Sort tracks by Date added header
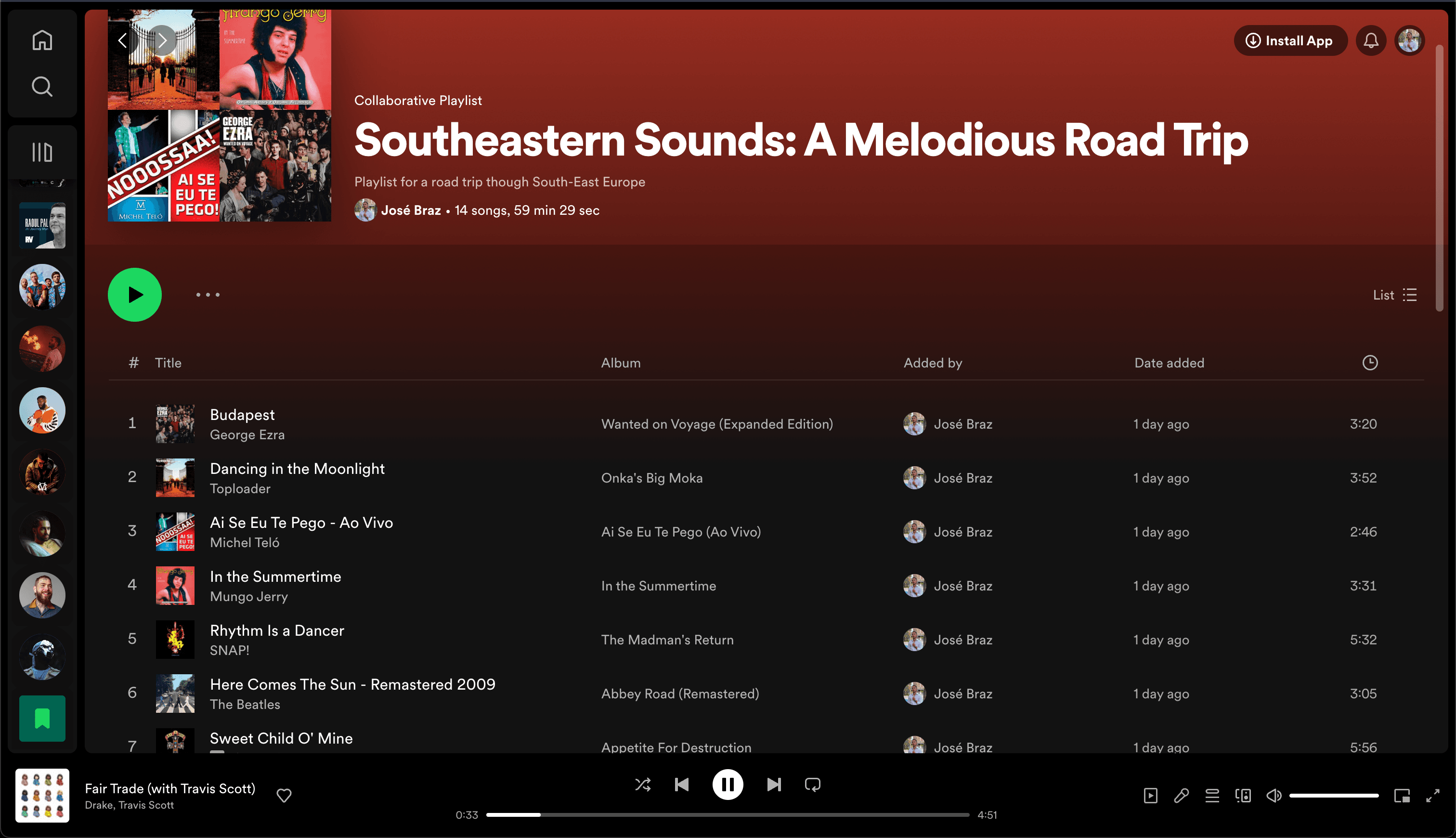This screenshot has width=1456, height=838. pyautogui.click(x=1169, y=363)
